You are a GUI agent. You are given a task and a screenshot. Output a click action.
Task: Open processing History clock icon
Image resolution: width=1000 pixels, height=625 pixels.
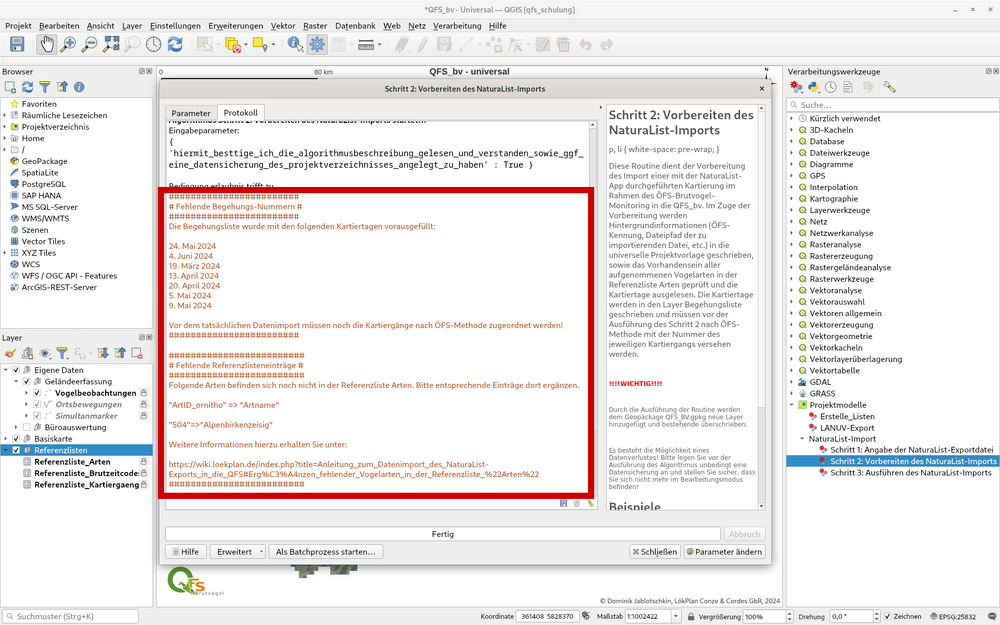[830, 87]
